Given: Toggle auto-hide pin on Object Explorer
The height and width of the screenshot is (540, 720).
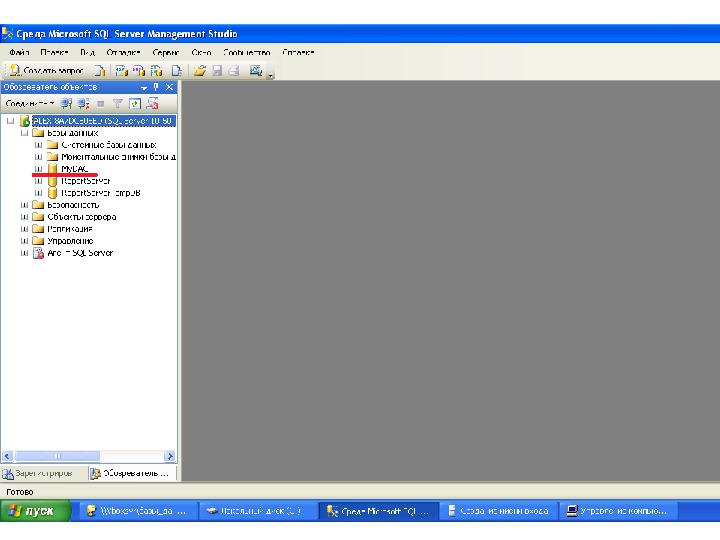Looking at the screenshot, I should pyautogui.click(x=156, y=87).
